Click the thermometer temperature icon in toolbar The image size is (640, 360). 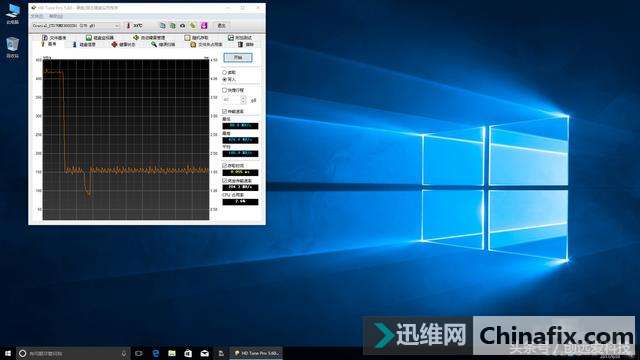[x=128, y=26]
